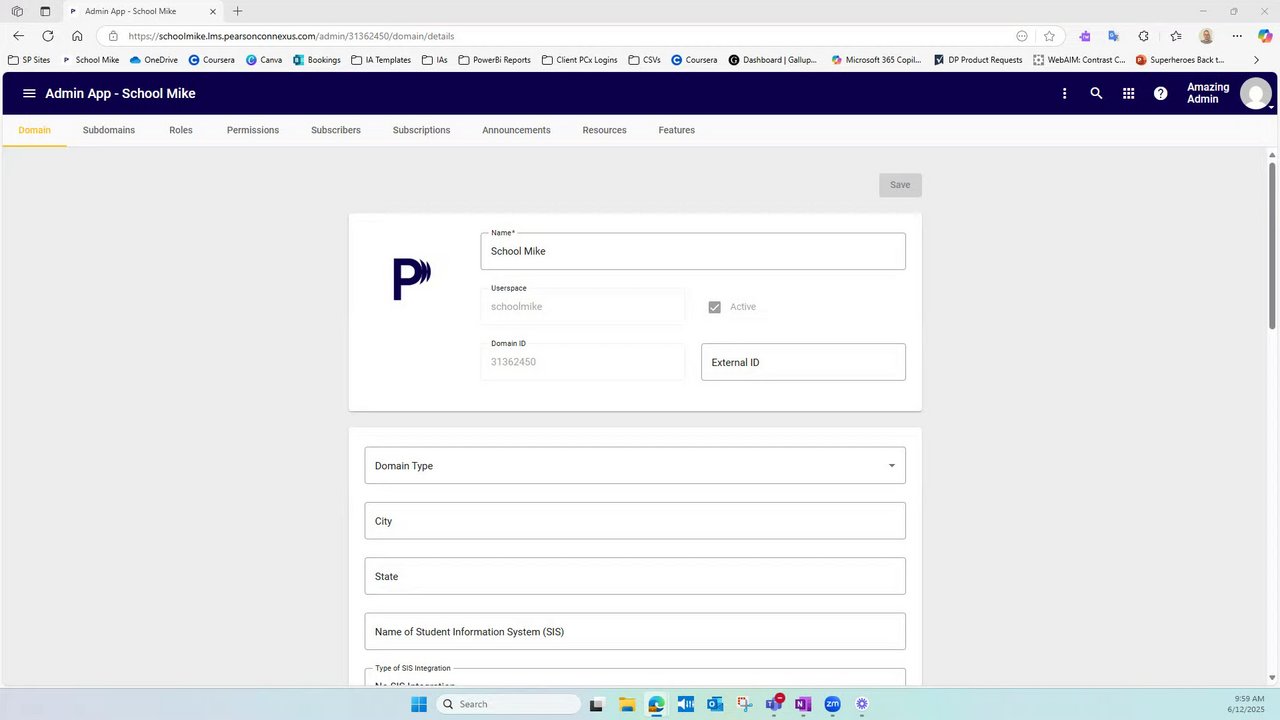Open the Microsoft 365 Copilot bookmark
The height and width of the screenshot is (720, 1280).
point(875,60)
